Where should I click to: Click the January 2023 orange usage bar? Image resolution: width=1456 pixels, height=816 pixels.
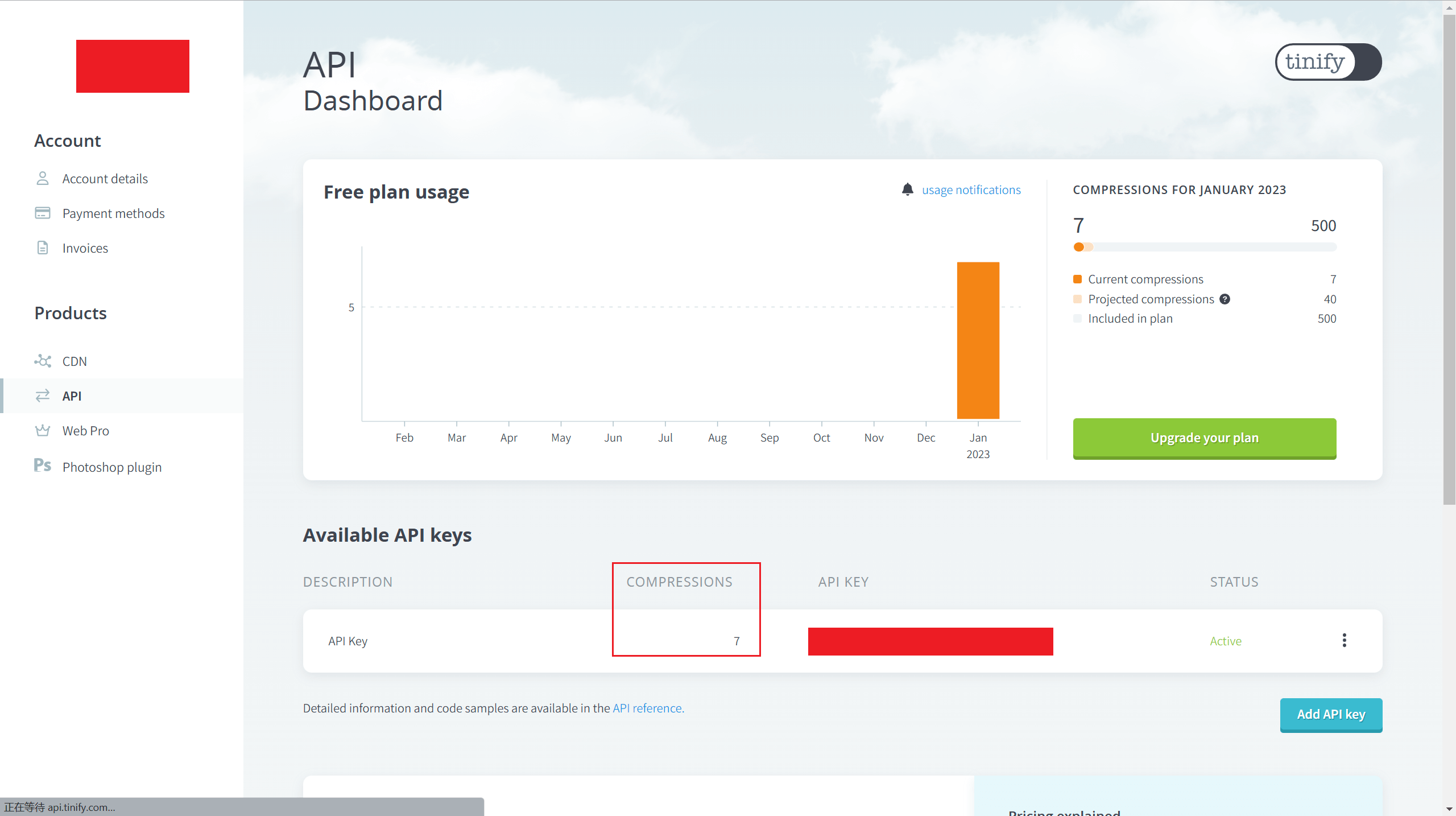[978, 340]
